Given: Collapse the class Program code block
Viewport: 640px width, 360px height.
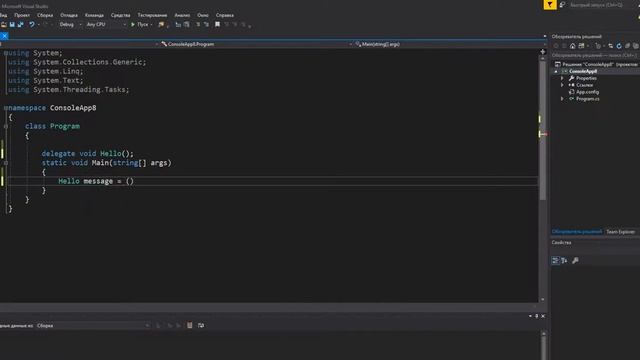Looking at the screenshot, I should [6, 126].
